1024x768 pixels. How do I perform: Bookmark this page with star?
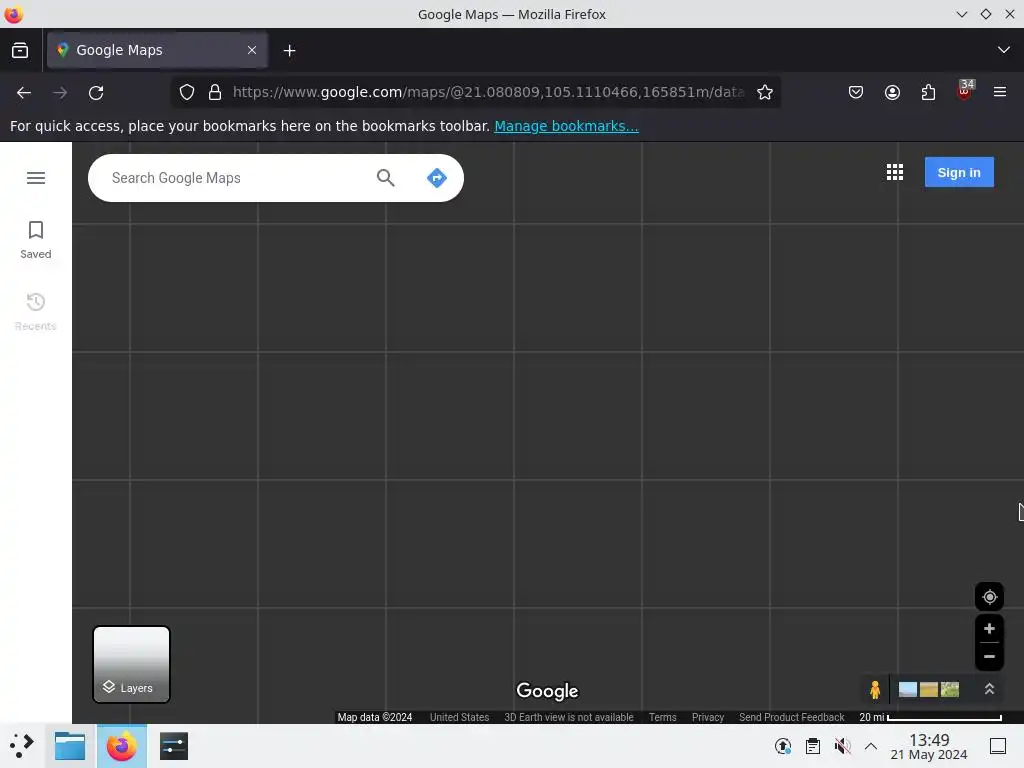[x=765, y=93]
